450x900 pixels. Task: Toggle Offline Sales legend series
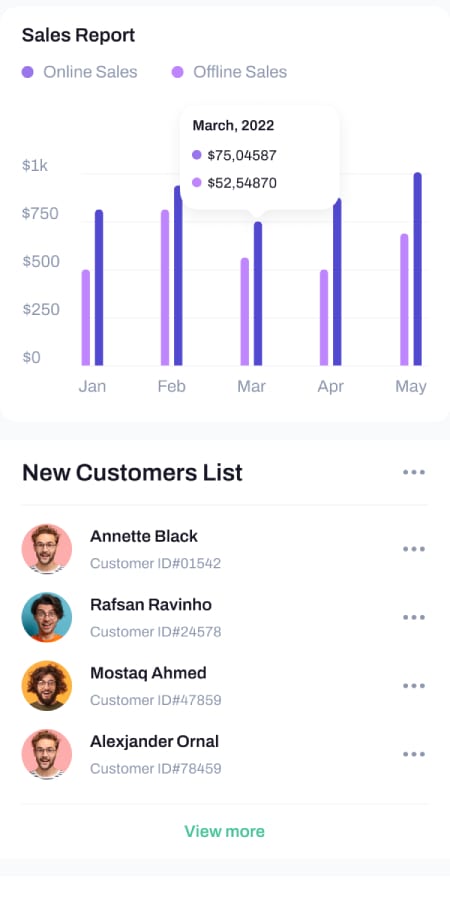click(230, 72)
